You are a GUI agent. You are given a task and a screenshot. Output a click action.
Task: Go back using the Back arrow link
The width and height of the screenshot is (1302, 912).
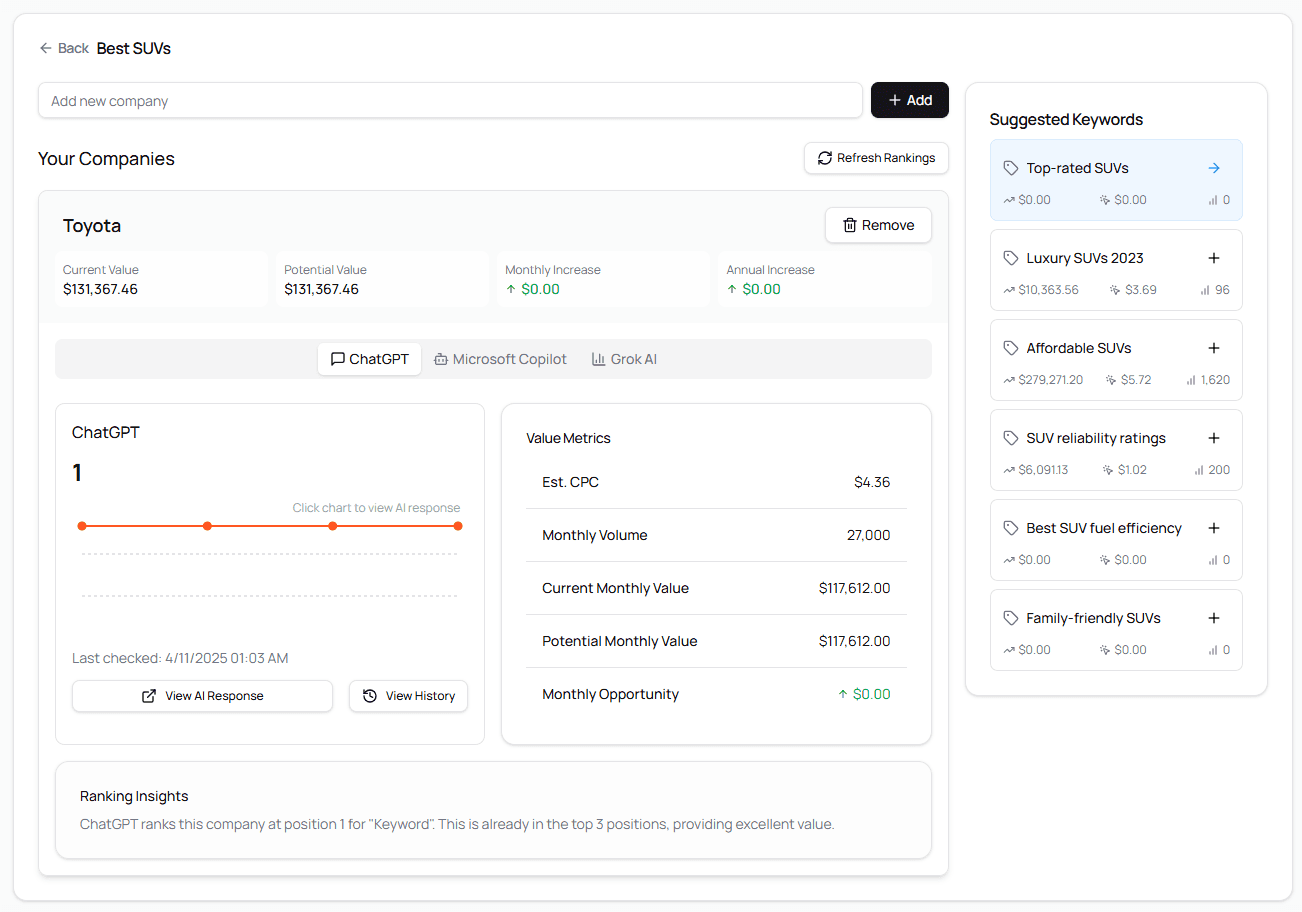point(64,48)
